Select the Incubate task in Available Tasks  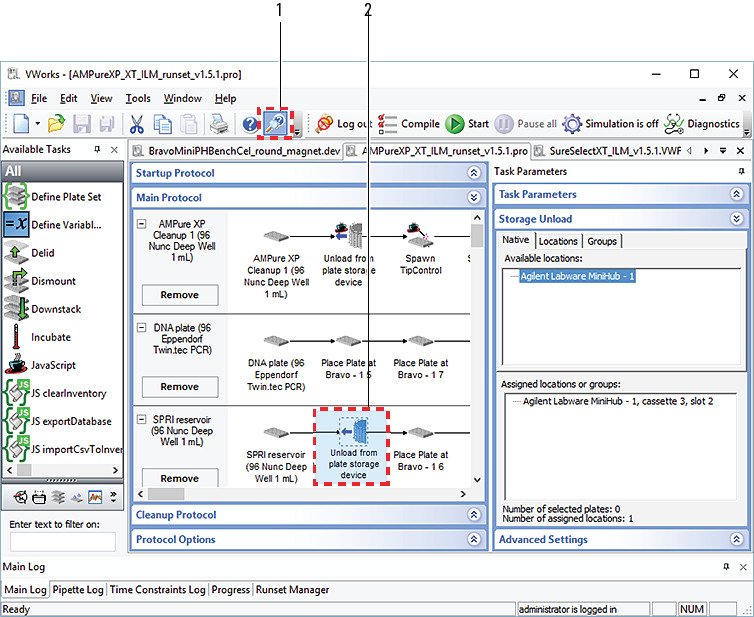point(52,338)
